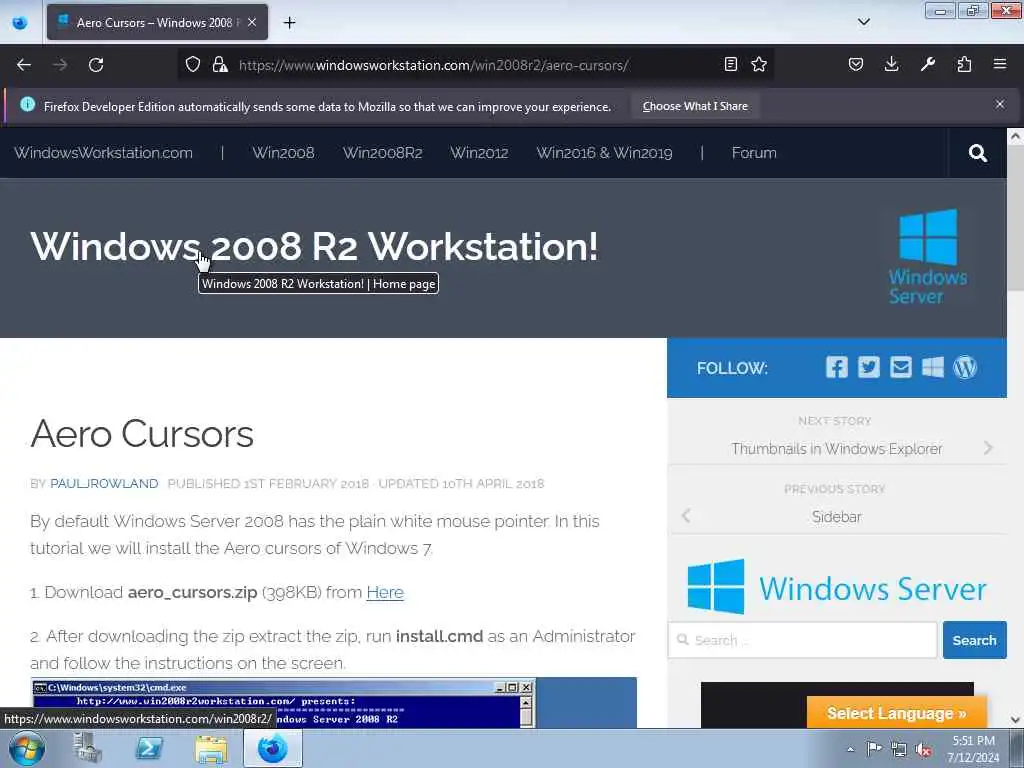Image resolution: width=1024 pixels, height=768 pixels.
Task: Open a new tab with plus button
Action: click(x=289, y=23)
